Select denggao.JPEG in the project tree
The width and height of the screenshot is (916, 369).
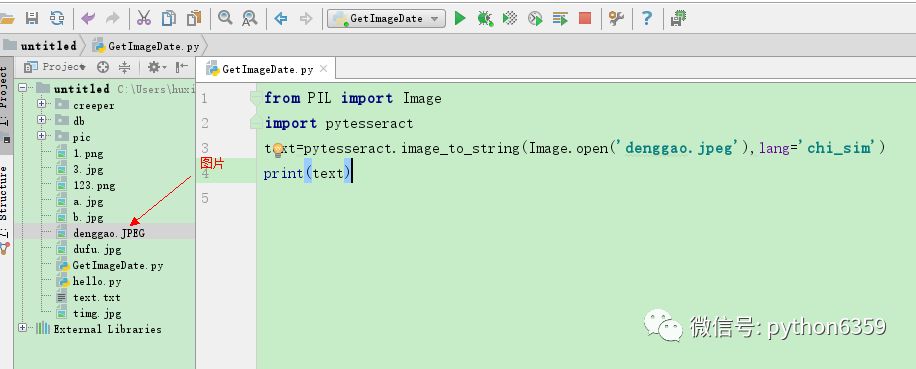tap(109, 234)
